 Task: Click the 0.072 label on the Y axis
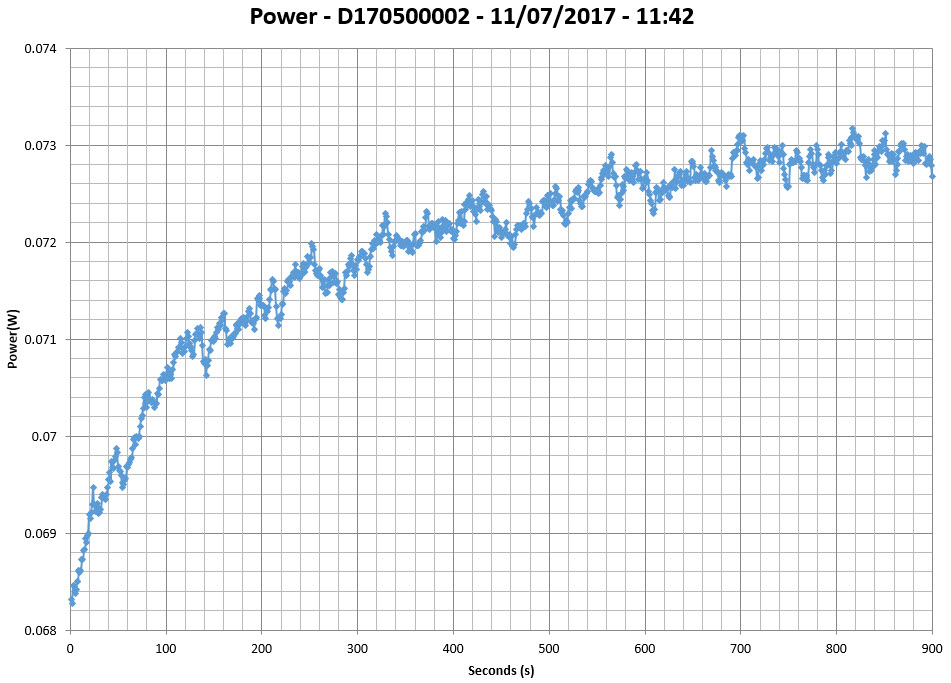(x=41, y=243)
